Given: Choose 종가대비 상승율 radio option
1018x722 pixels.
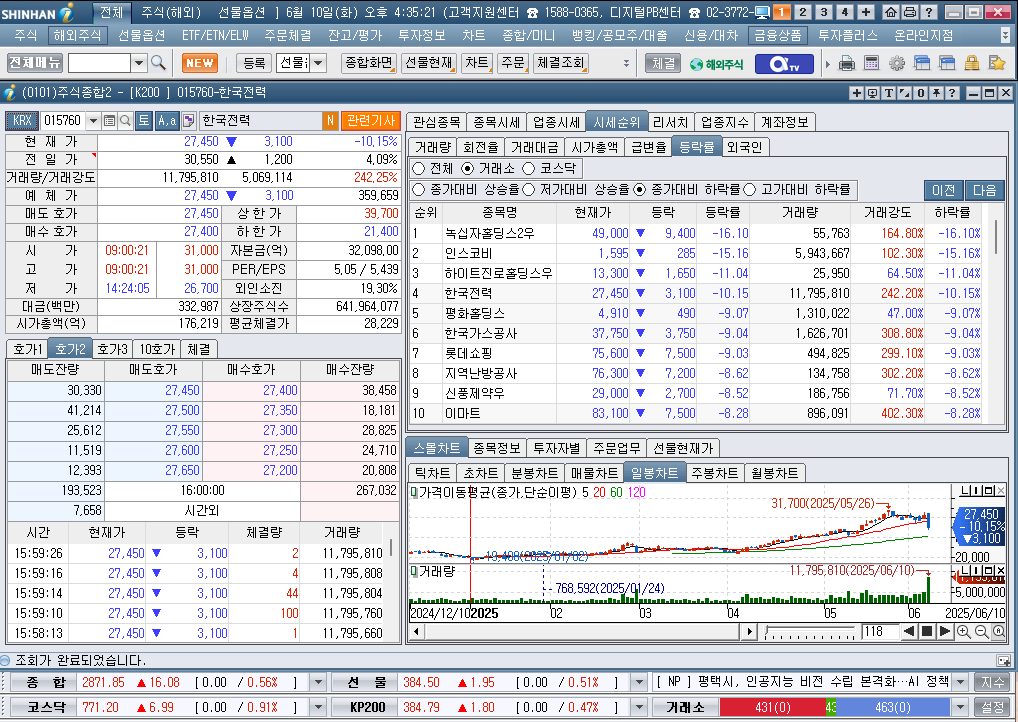Looking at the screenshot, I should click(x=419, y=190).
